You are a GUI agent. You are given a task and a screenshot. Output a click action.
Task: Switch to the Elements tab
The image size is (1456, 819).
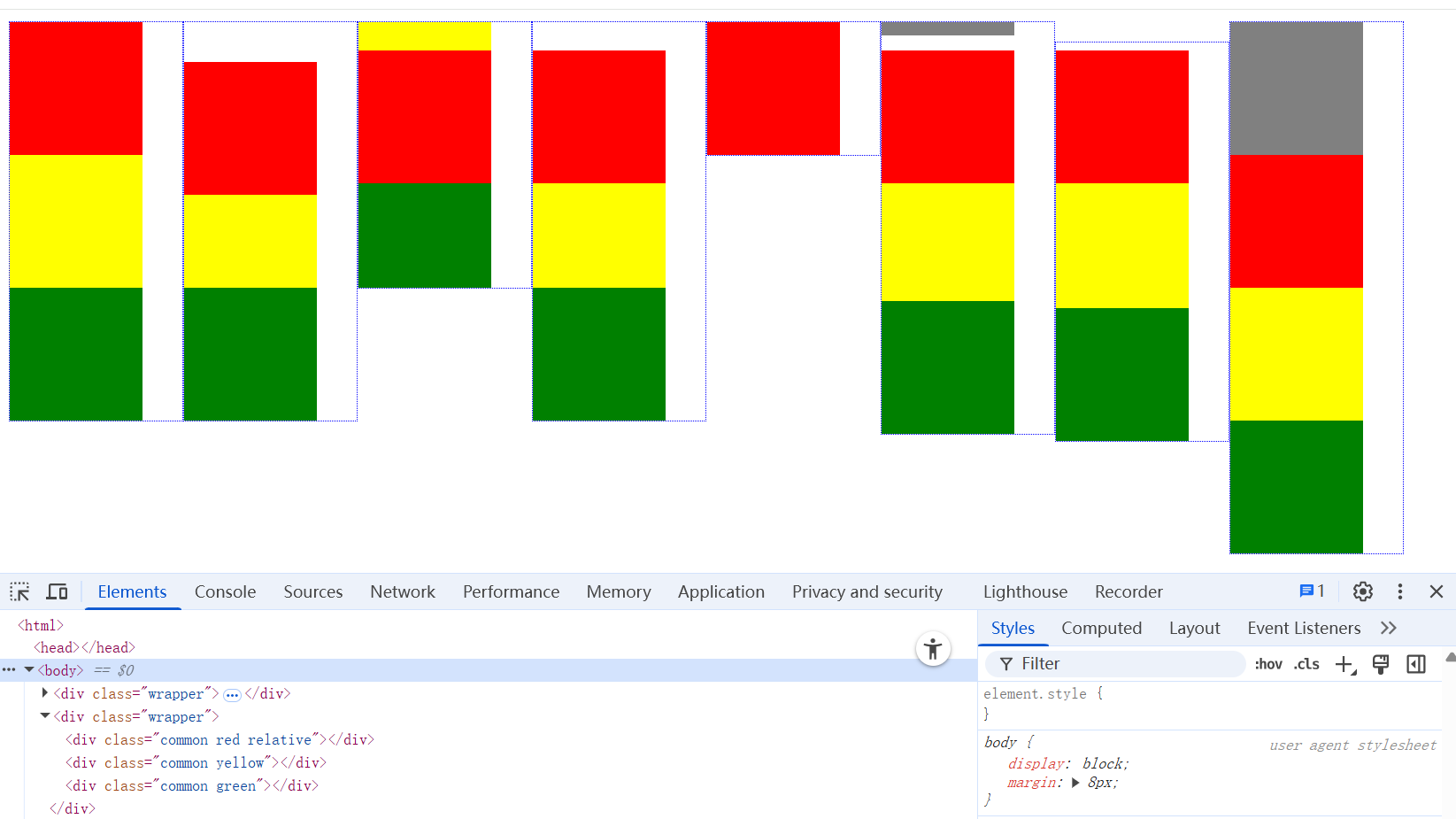point(132,591)
